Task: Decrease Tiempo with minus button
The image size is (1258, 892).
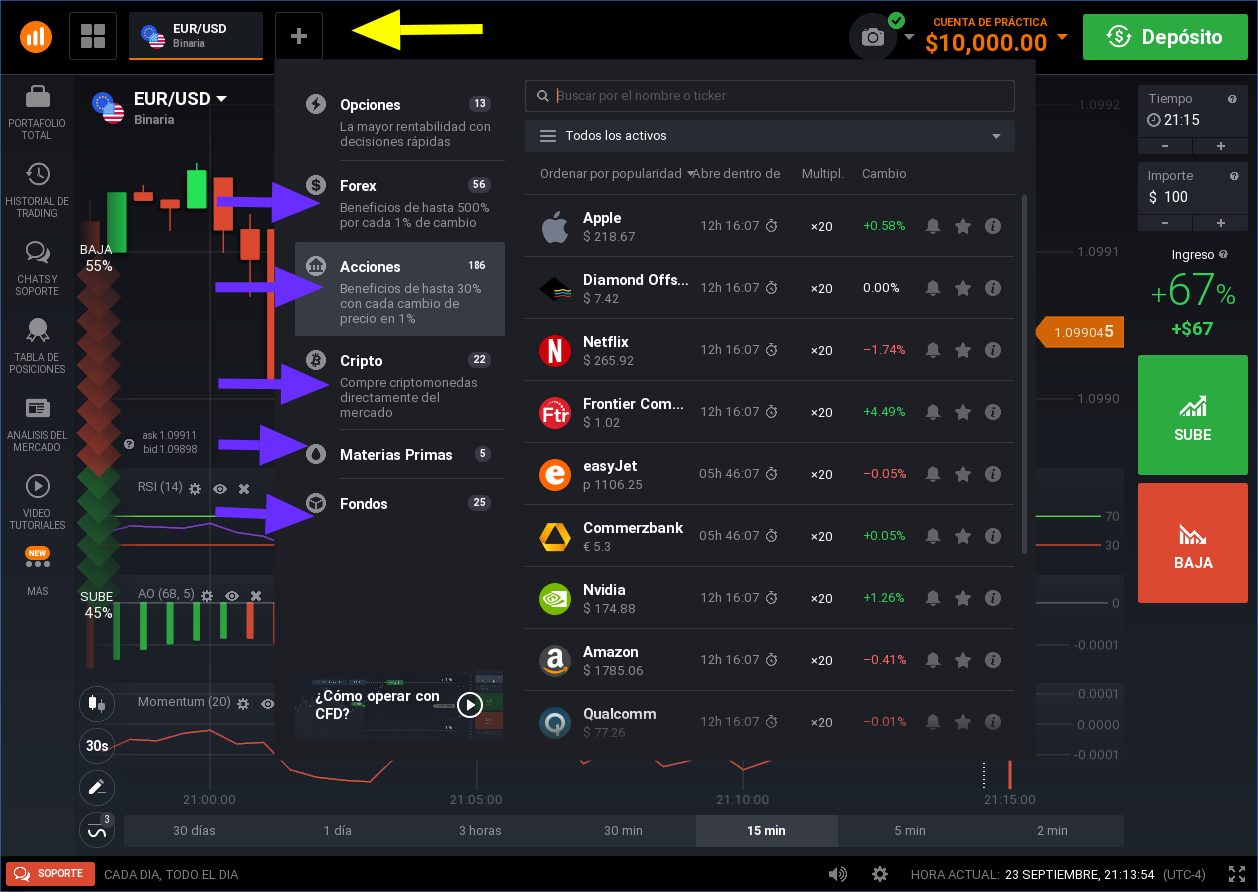Action: [x=1165, y=146]
